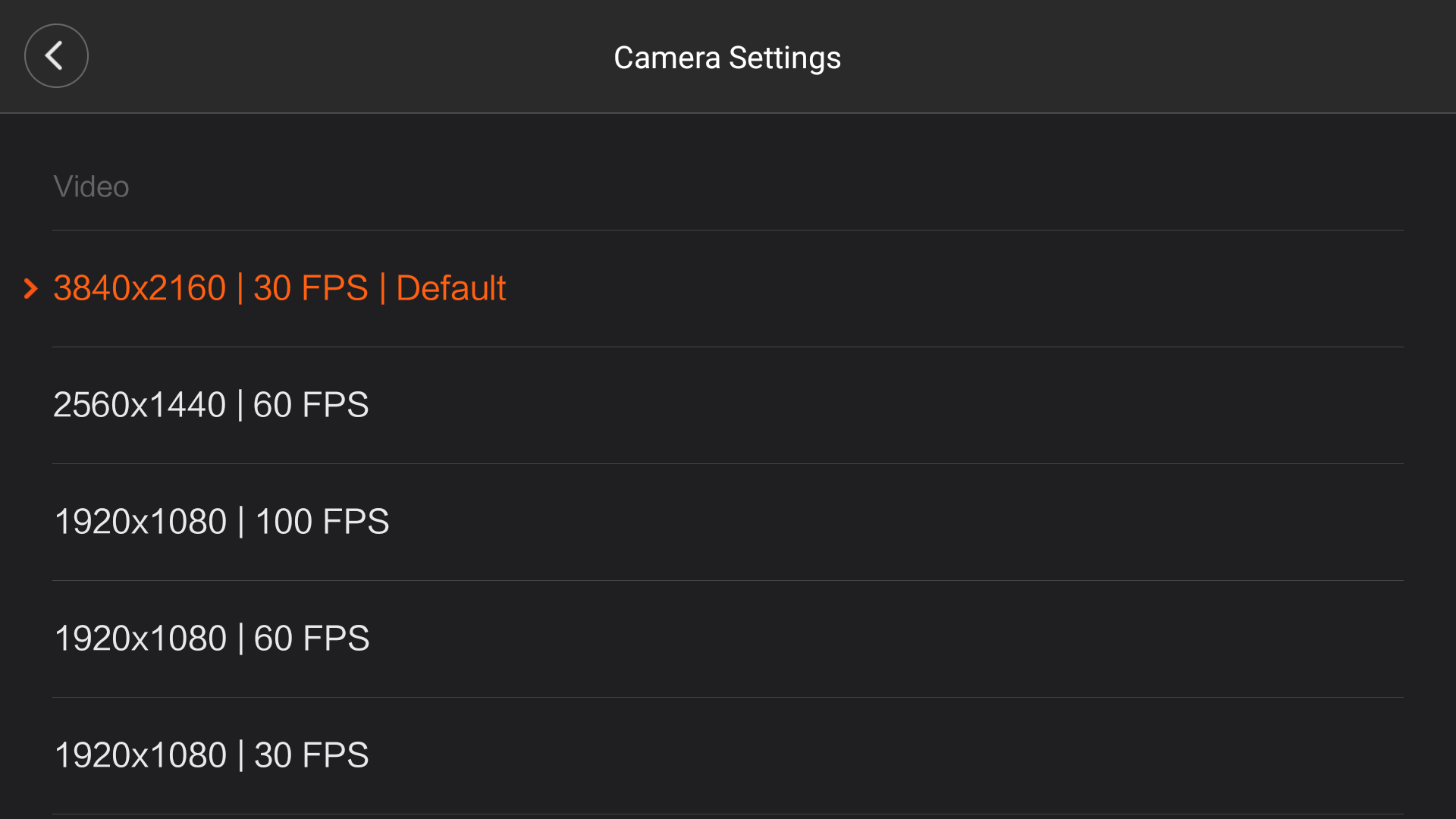
Task: Click "1920x1080" text in the 100 FPS row
Action: (140, 522)
